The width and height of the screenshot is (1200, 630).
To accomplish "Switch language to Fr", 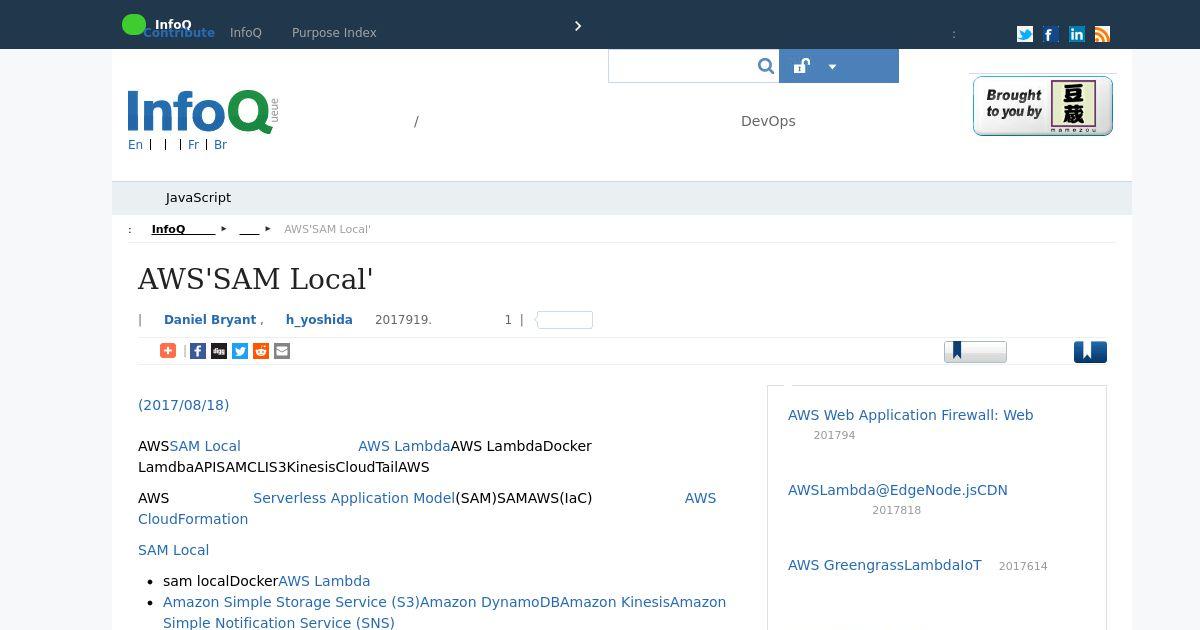I will [x=194, y=145].
